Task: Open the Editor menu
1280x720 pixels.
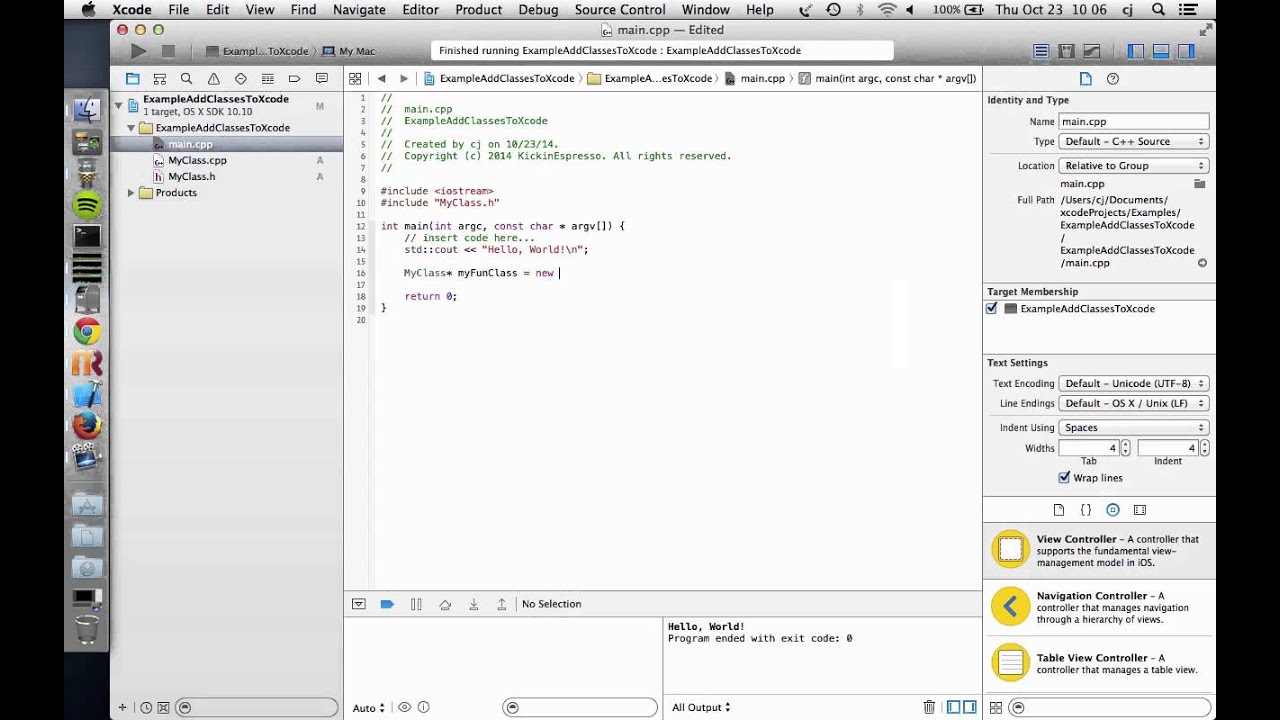Action: click(420, 10)
